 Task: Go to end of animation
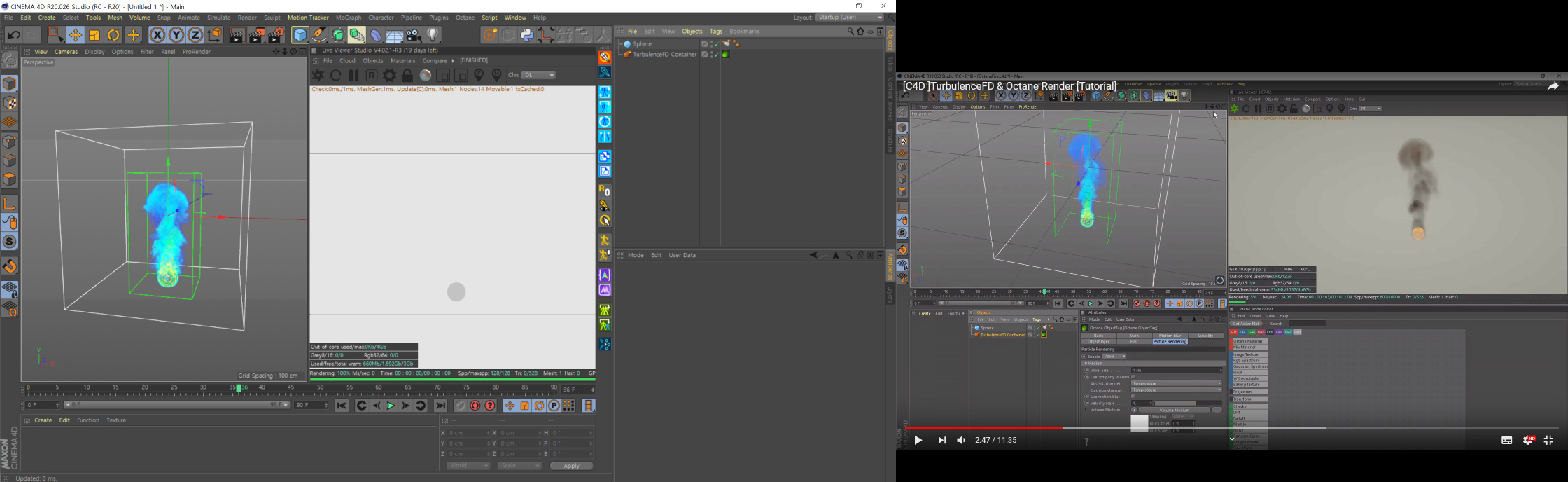coord(441,406)
